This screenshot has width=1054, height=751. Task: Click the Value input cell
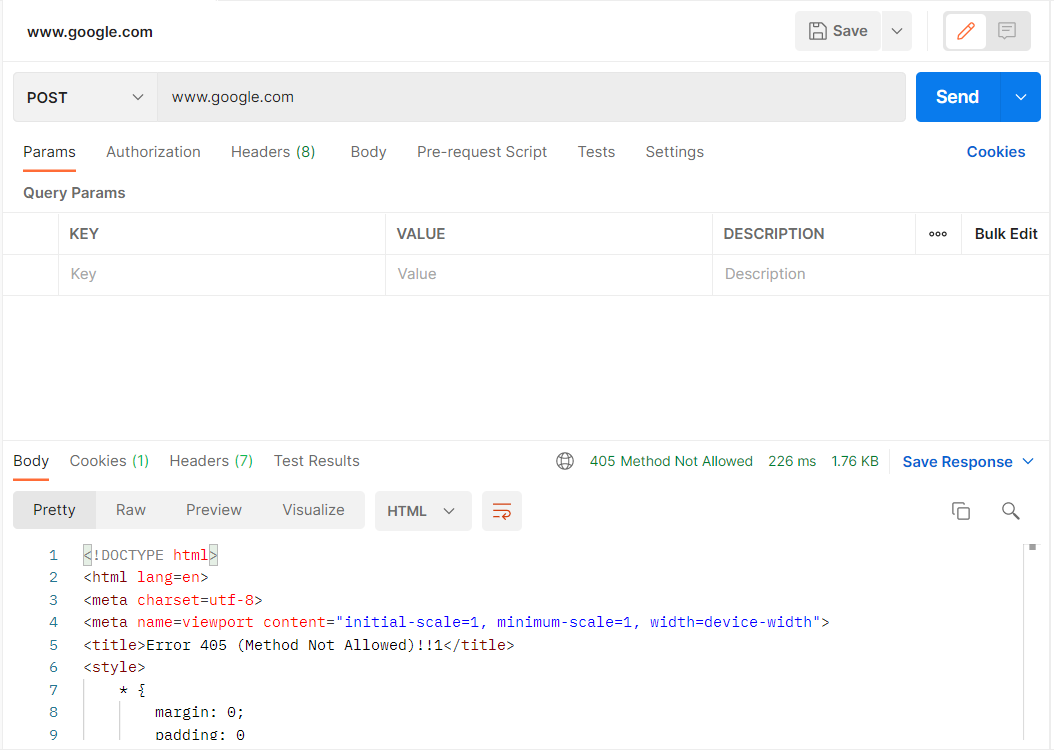[x=549, y=274]
